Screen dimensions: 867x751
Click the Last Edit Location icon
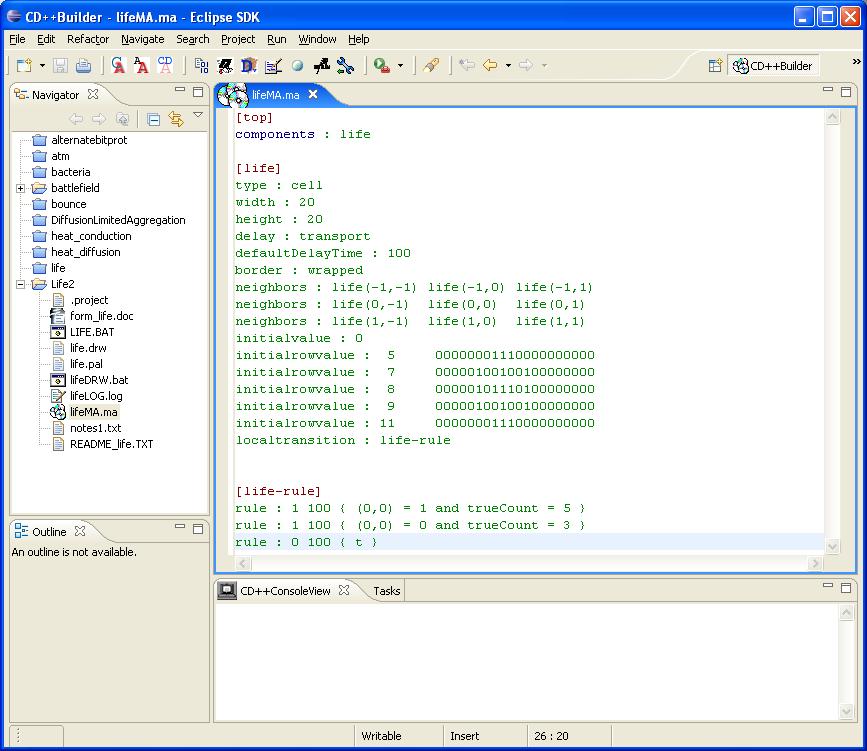467,65
